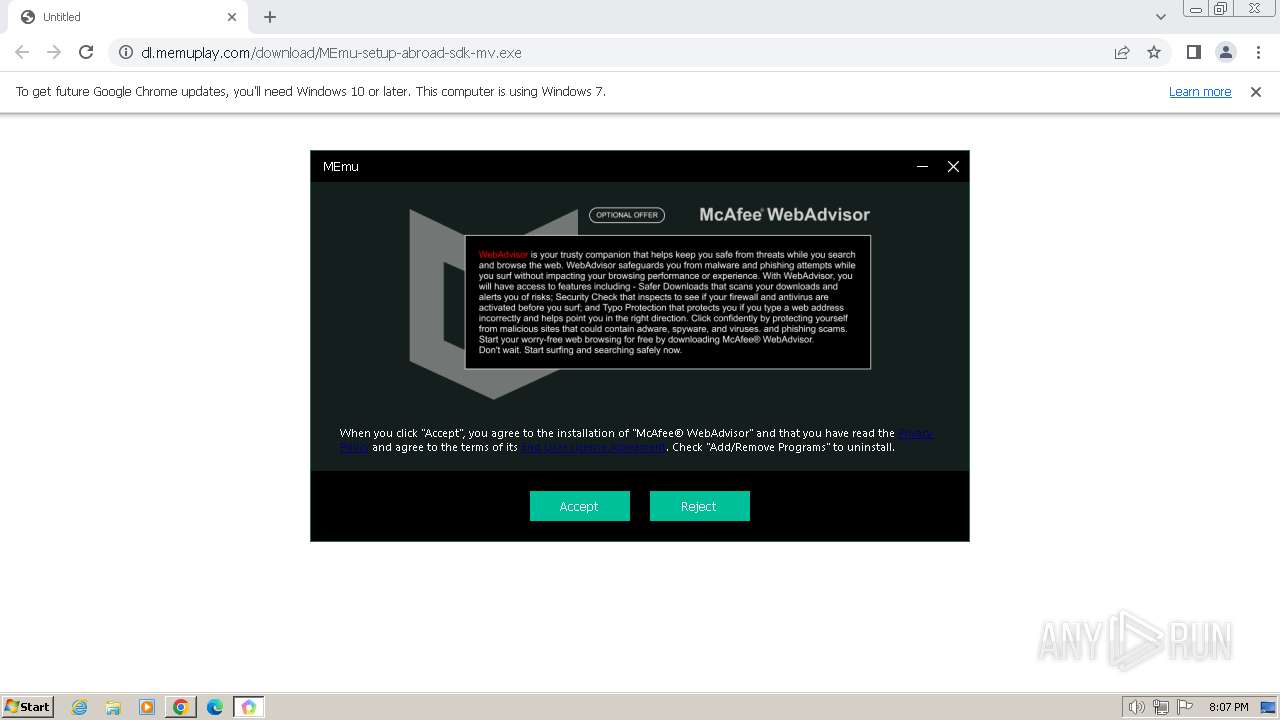Open Windows Explorer from the taskbar
This screenshot has width=1280, height=720.
(113, 707)
